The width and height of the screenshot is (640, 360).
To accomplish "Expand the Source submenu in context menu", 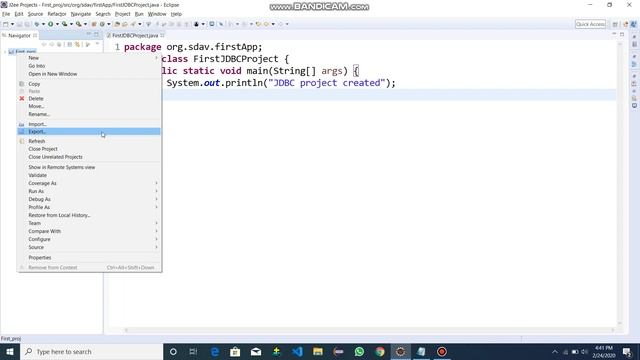I will (89, 247).
